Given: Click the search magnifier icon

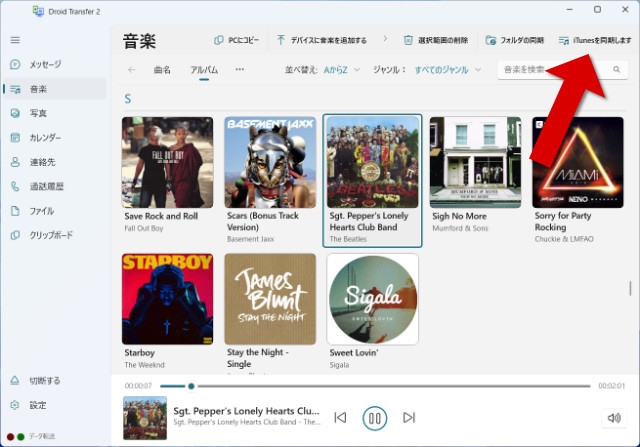Looking at the screenshot, I should click(x=617, y=69).
